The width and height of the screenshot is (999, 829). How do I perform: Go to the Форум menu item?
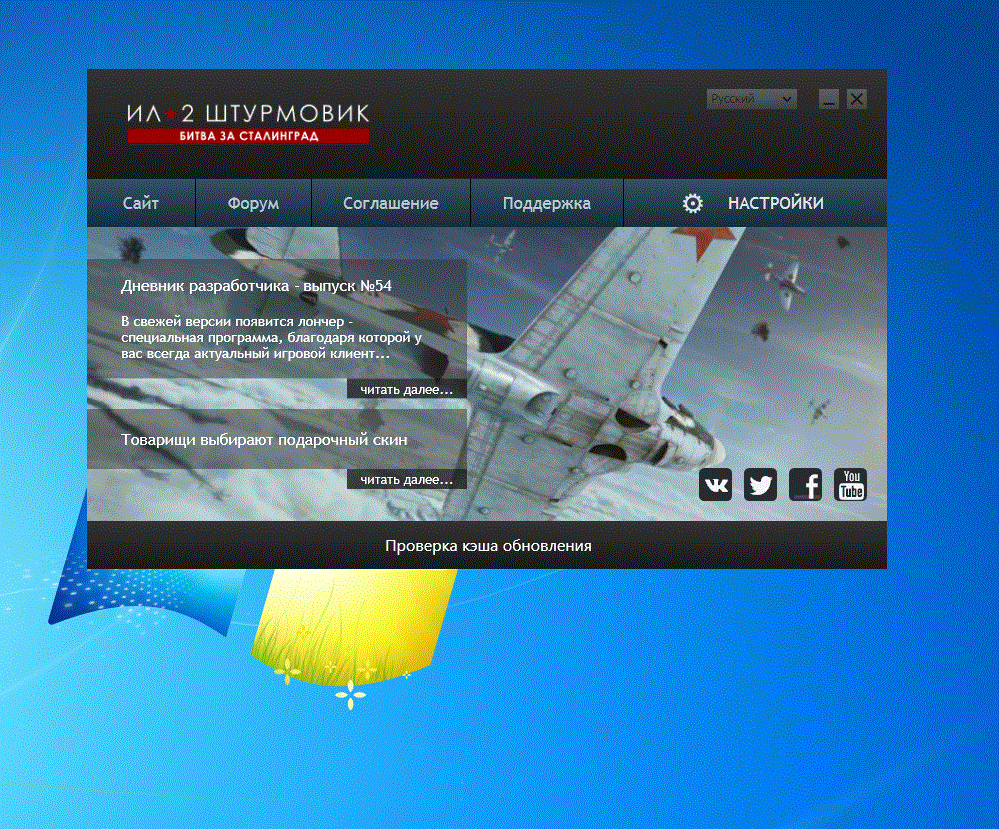253,203
